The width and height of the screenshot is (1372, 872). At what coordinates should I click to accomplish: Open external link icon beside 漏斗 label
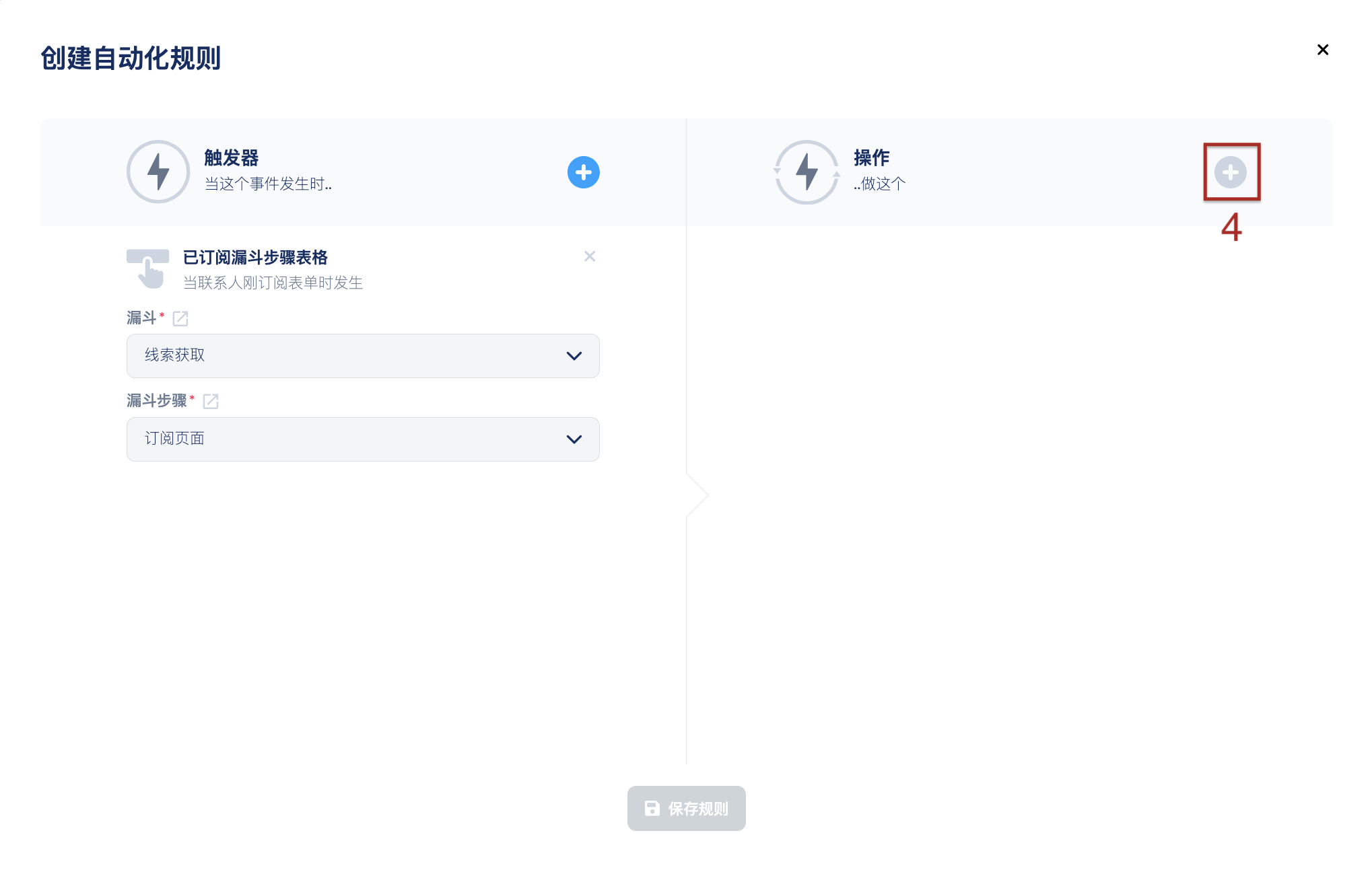click(180, 318)
